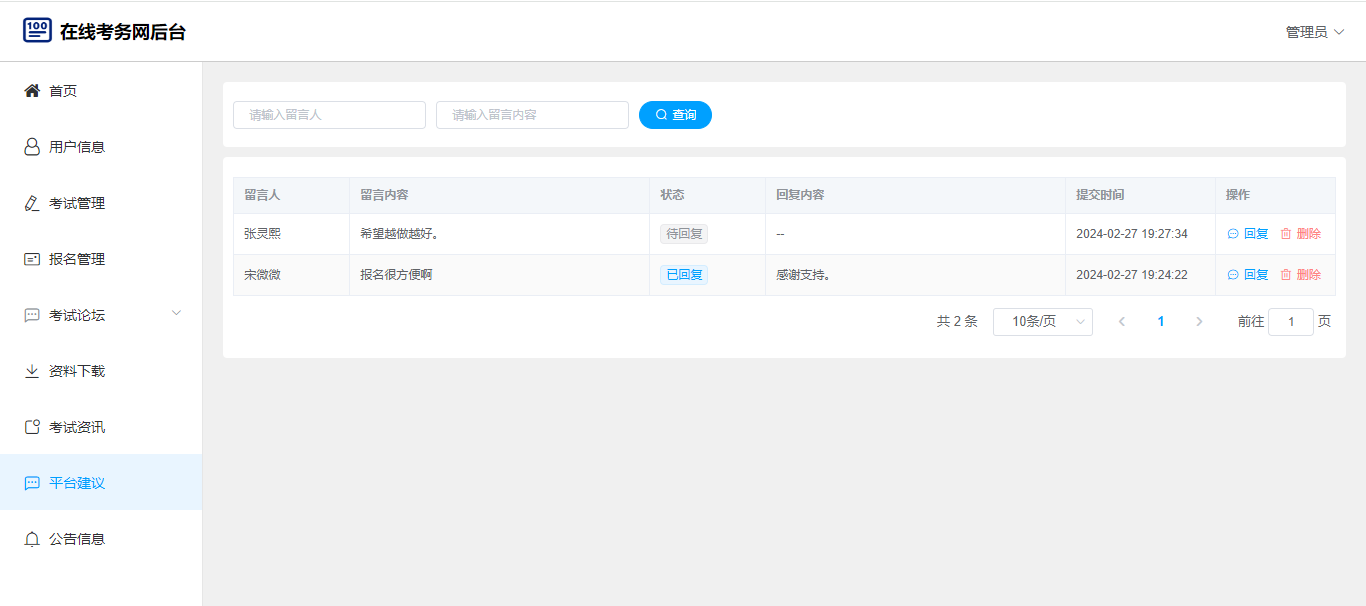Click the bell icon beside 公告信息
Screen dimensions: 1366x606
(x=32, y=539)
